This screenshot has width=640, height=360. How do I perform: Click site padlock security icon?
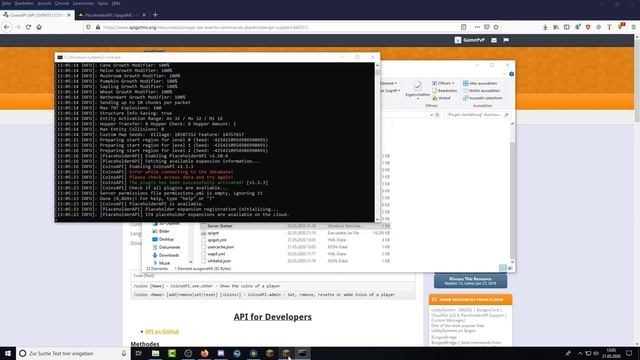[x=98, y=27]
